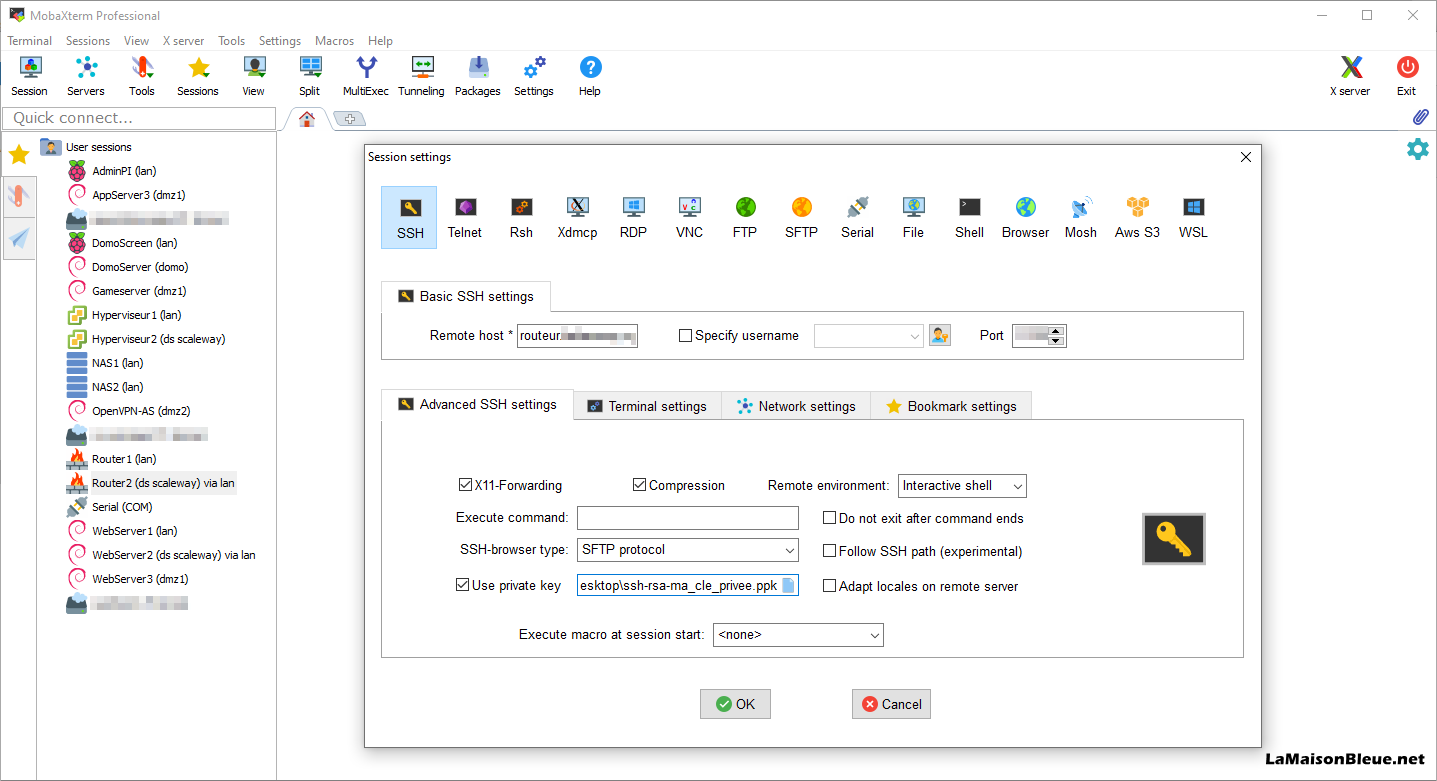Switch to Bookmark settings tab

click(x=951, y=406)
